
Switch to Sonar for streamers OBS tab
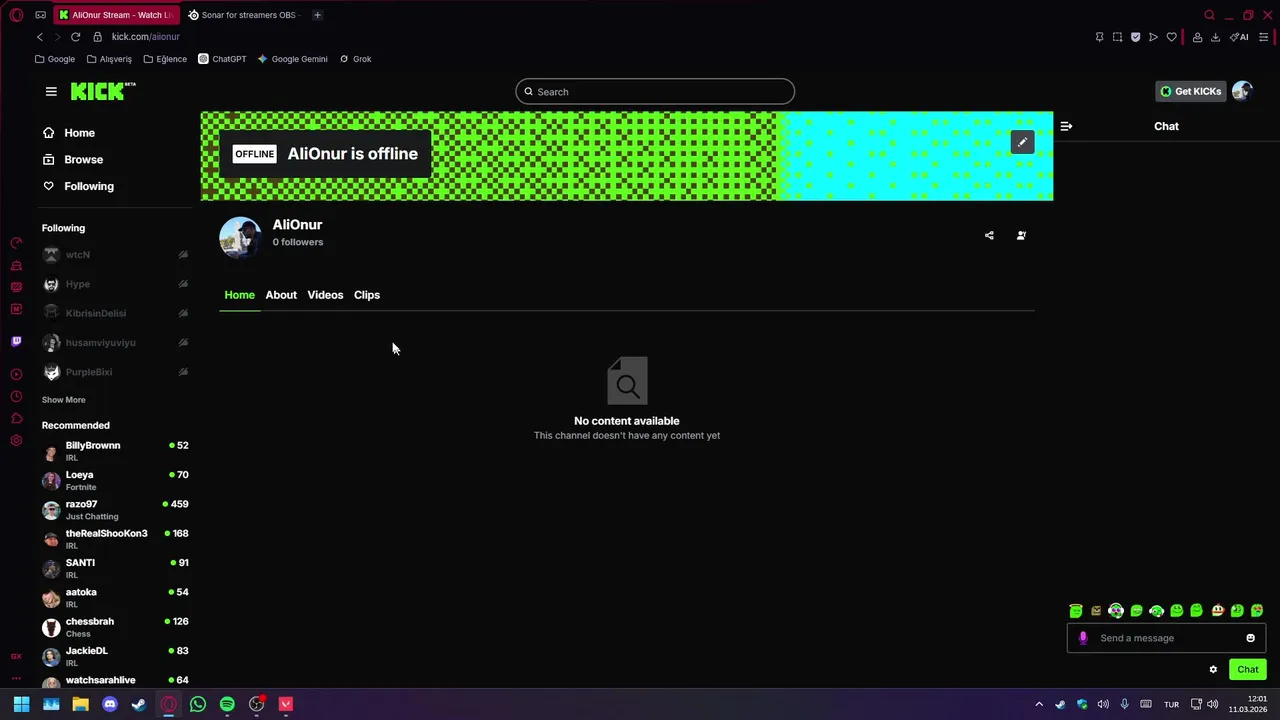(243, 15)
